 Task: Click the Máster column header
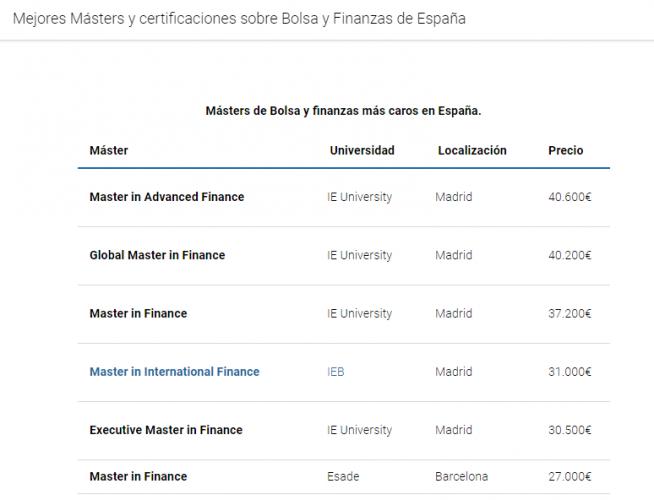(109, 151)
